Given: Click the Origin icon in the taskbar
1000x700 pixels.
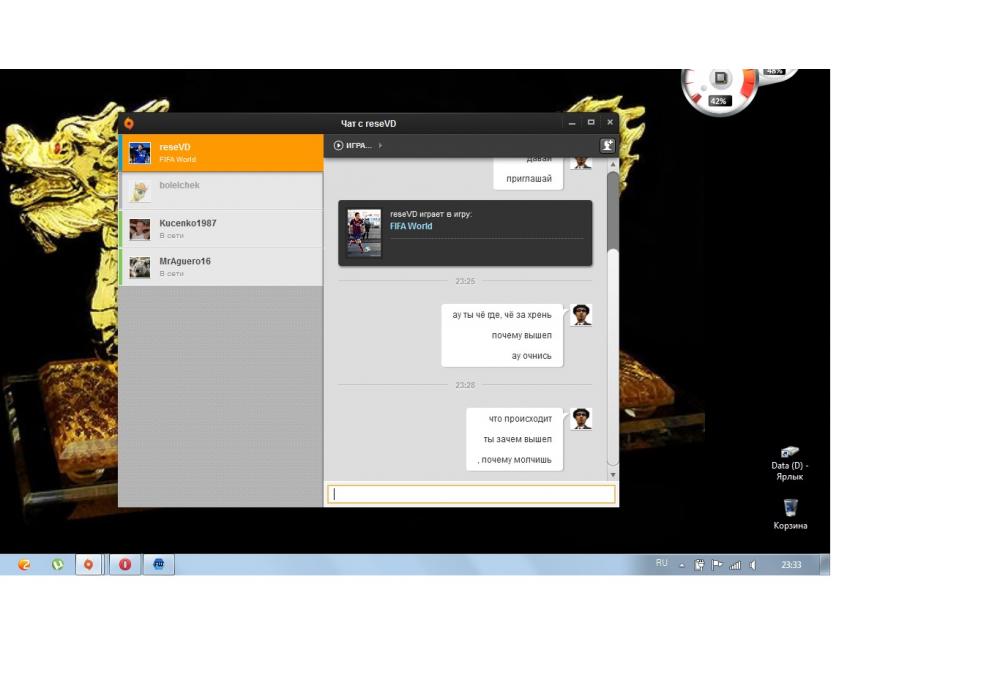Looking at the screenshot, I should pos(89,565).
